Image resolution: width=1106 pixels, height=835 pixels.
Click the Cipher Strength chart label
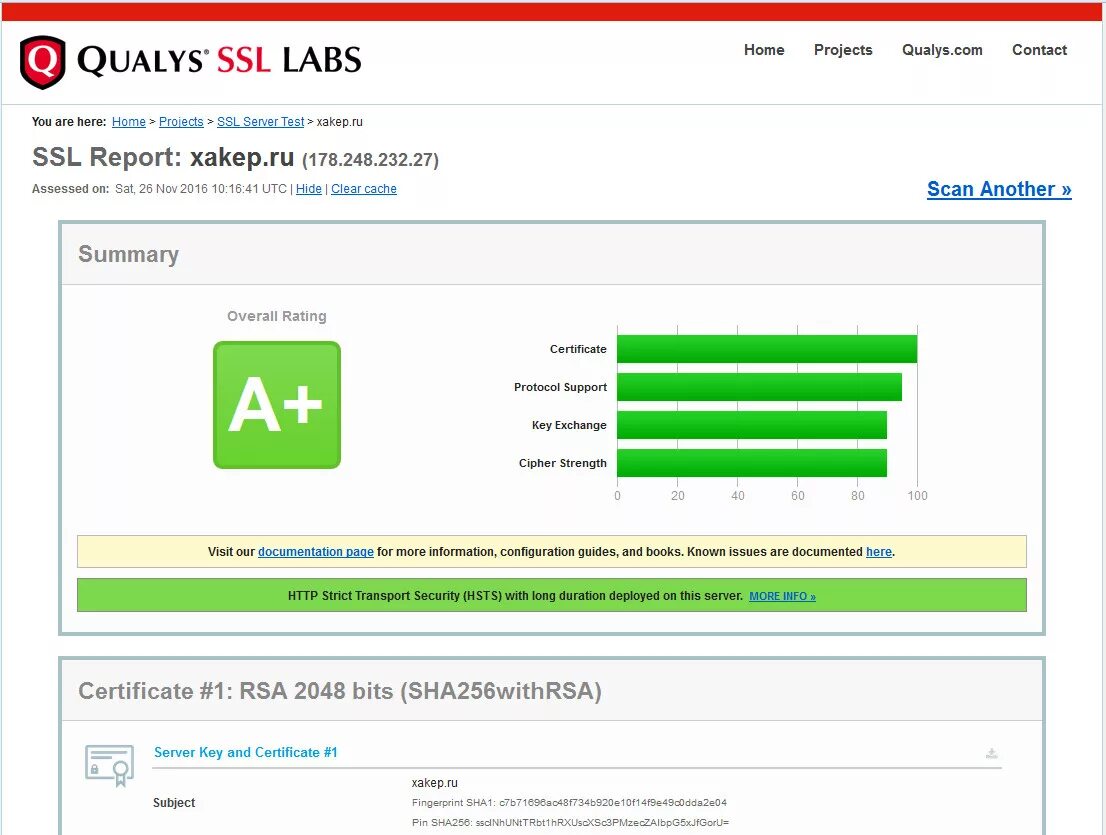(x=562, y=463)
